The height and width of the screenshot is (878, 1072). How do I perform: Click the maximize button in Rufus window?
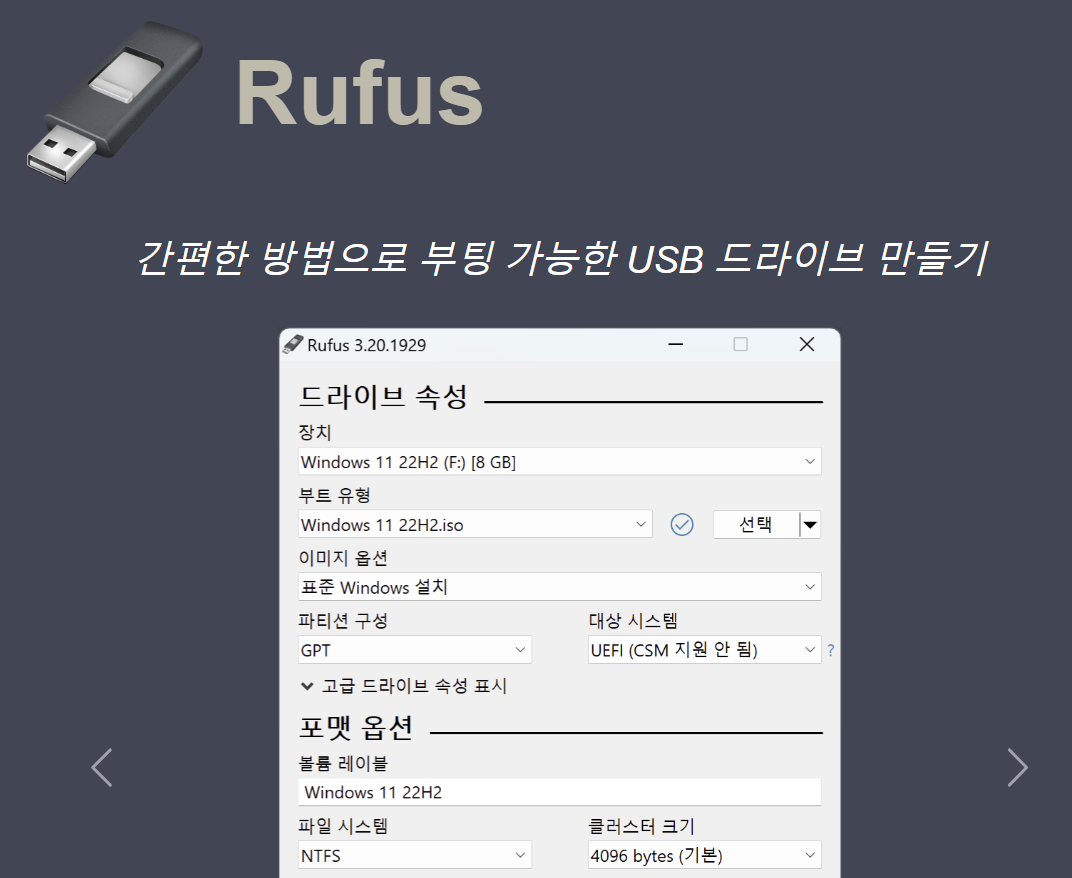pos(740,345)
